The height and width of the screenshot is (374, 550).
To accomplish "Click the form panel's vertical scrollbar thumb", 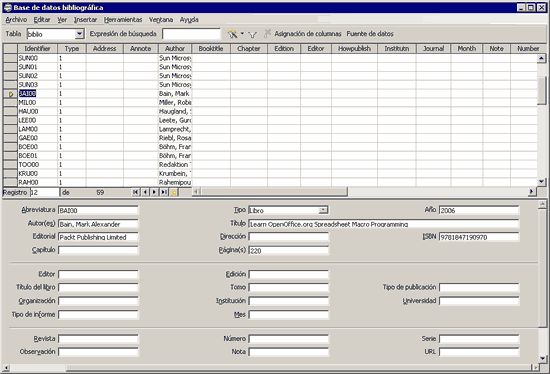I will (543, 268).
